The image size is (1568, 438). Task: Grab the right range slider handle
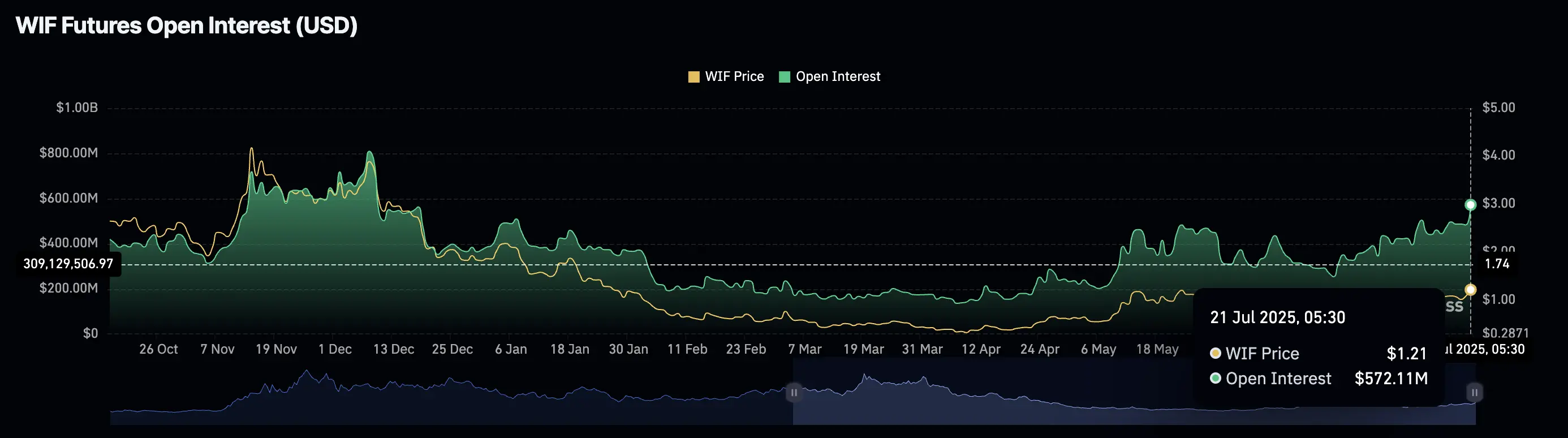click(x=1474, y=393)
